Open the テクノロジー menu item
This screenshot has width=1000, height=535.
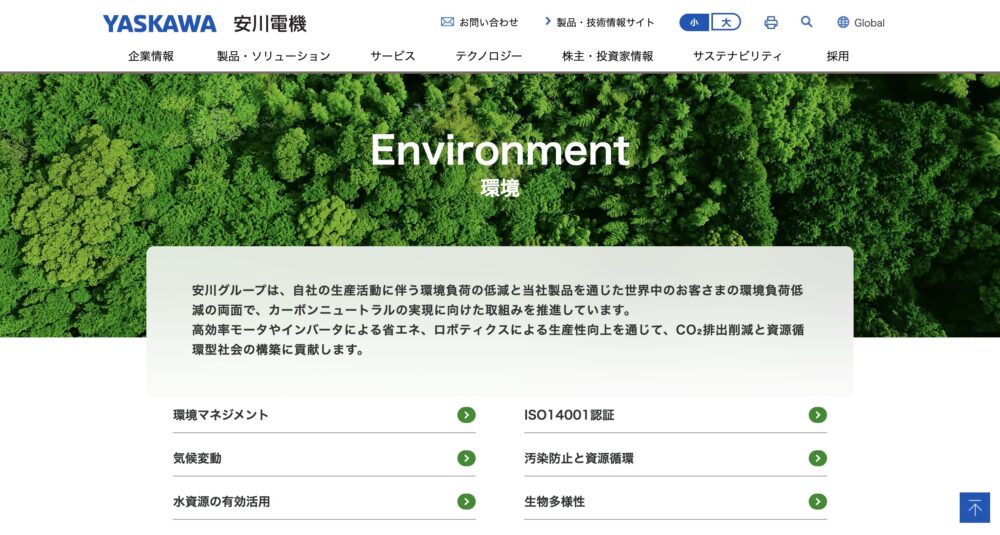pyautogui.click(x=488, y=56)
